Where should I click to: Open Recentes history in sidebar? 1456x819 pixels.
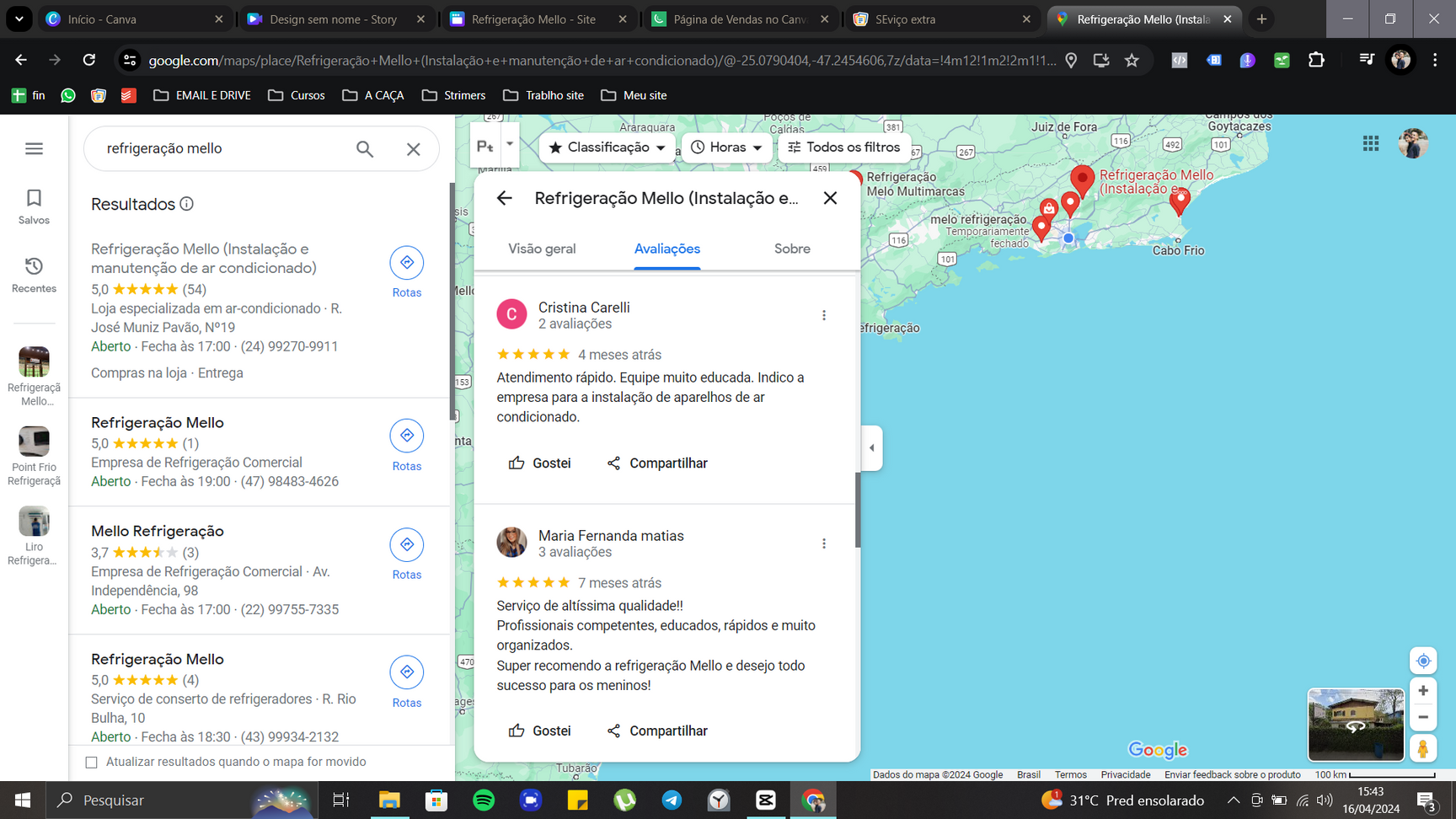(34, 275)
